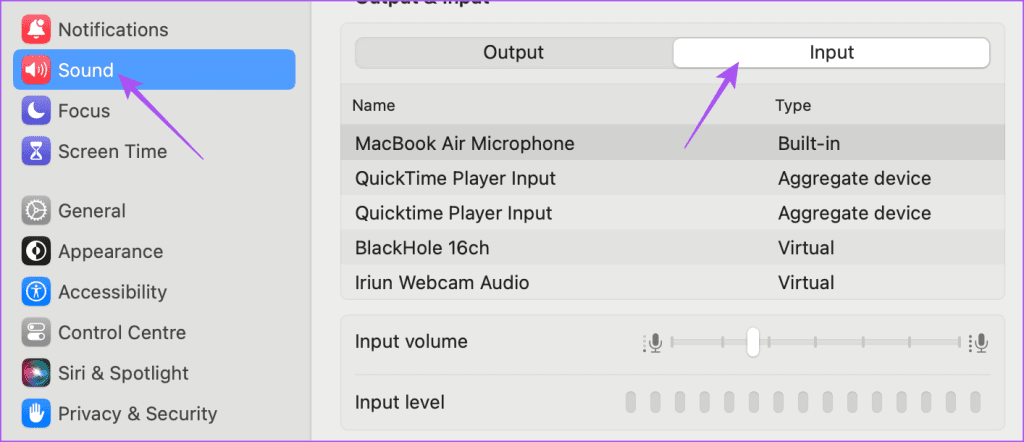Screen dimensions: 1024x442
Task: Click the Siri & Spotlight icon
Action: click(36, 373)
